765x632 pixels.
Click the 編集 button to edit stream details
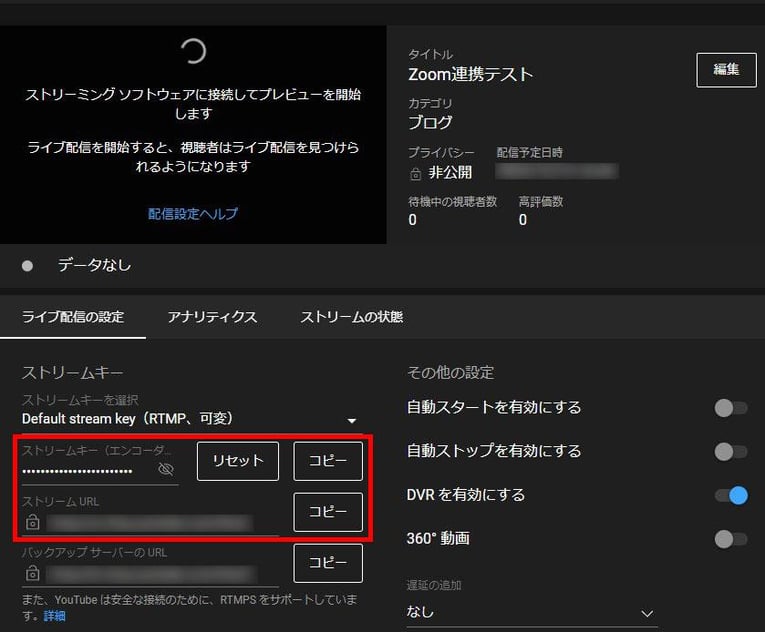pos(726,70)
